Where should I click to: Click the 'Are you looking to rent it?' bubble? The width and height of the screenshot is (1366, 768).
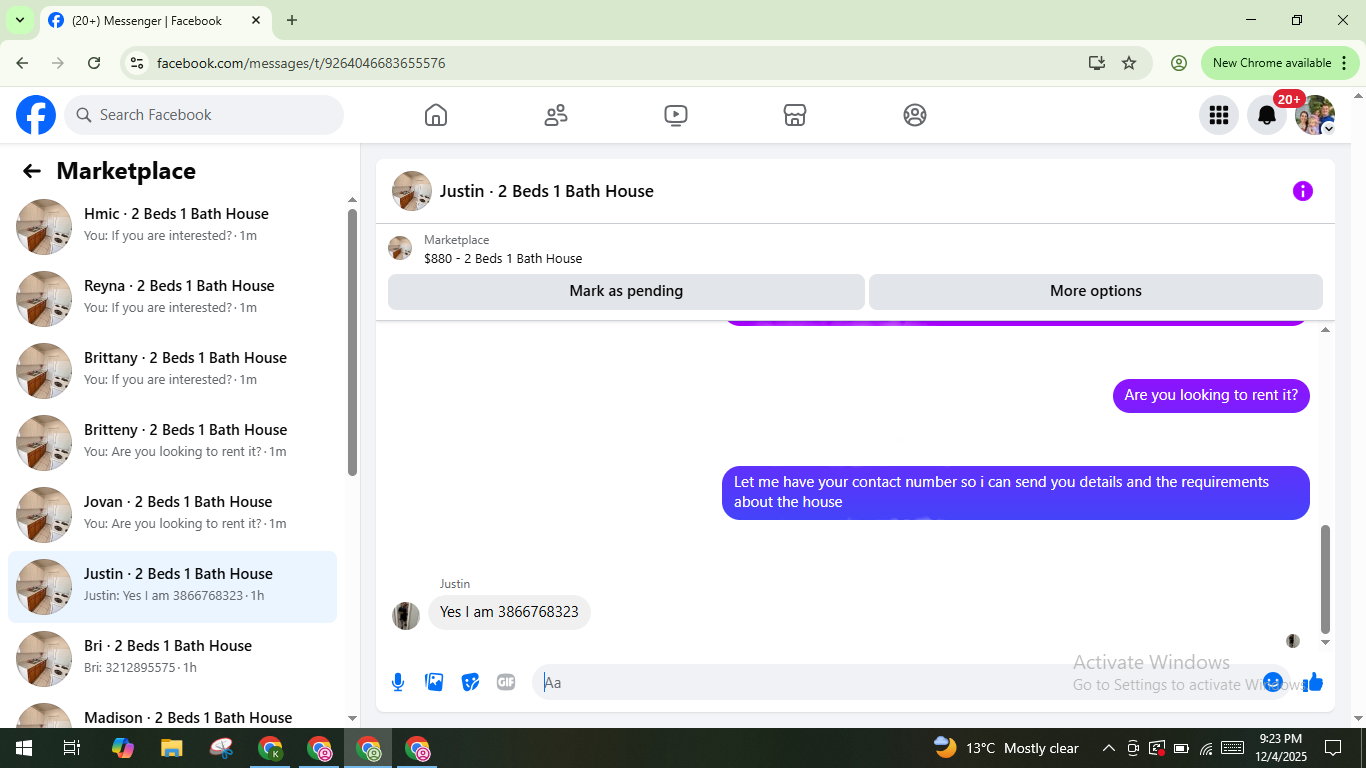1211,395
